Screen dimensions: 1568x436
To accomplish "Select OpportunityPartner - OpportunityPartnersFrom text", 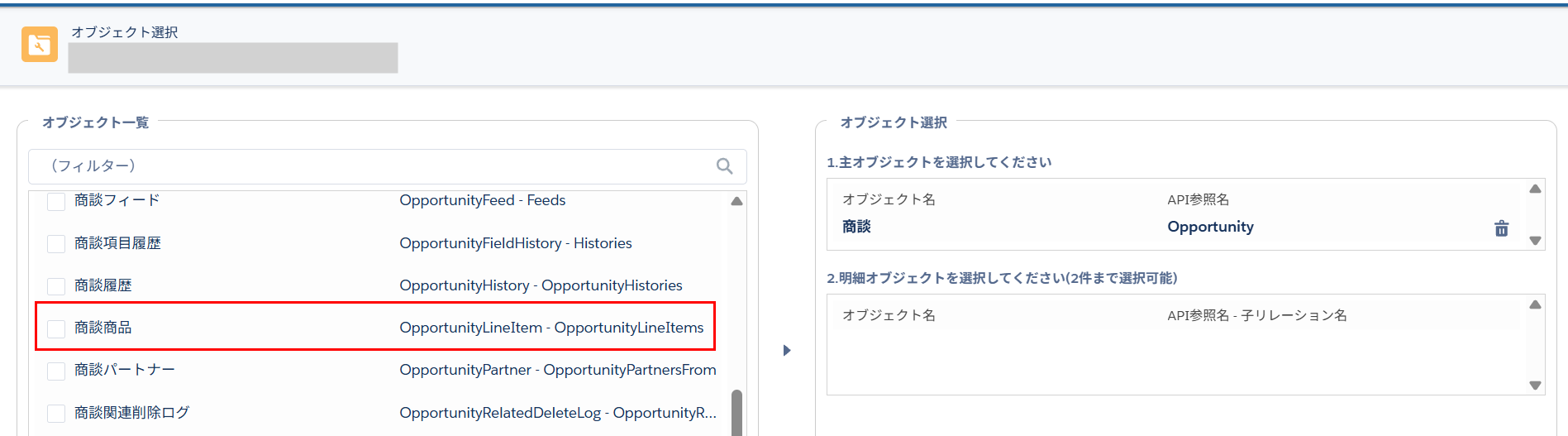I will click(x=558, y=370).
